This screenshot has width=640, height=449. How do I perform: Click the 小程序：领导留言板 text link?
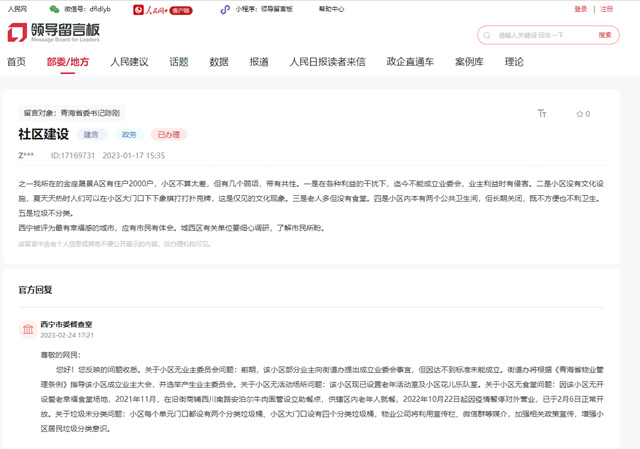pos(264,9)
